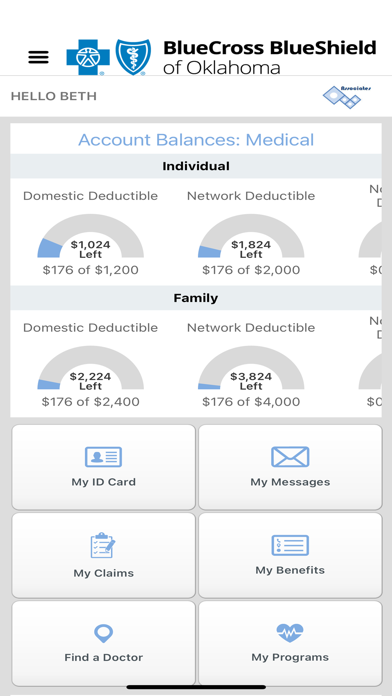Select Individual Domestic Deductible gauge
Viewport: 392px width, 696px height.
coord(91,236)
